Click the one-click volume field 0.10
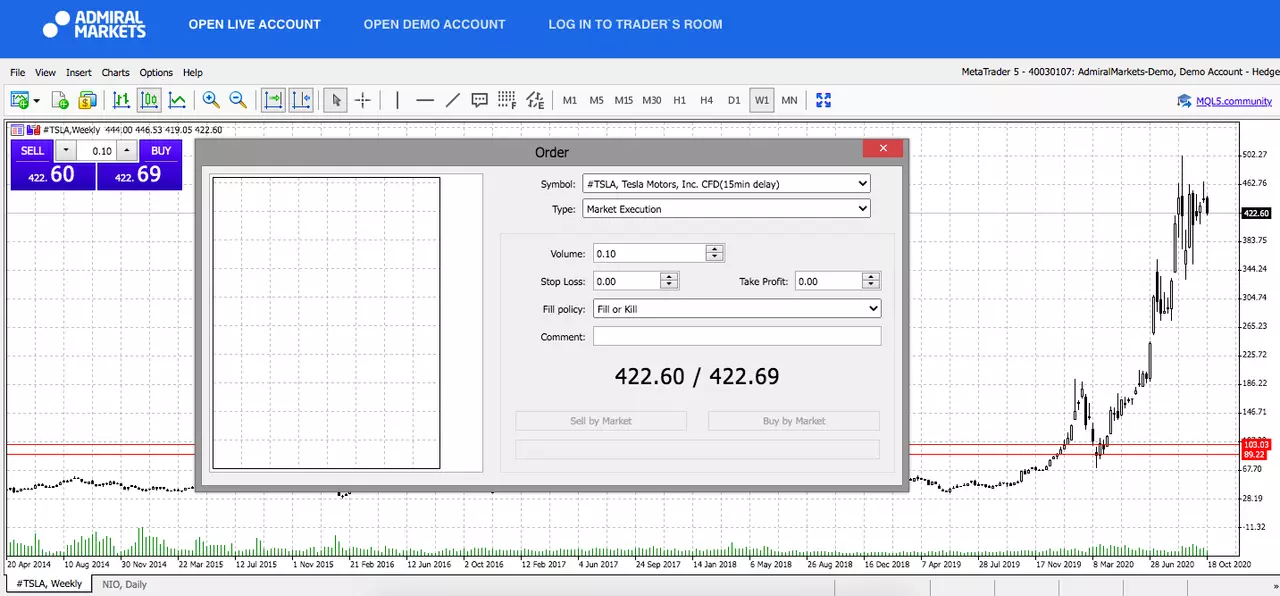The width and height of the screenshot is (1280, 596). 97,151
